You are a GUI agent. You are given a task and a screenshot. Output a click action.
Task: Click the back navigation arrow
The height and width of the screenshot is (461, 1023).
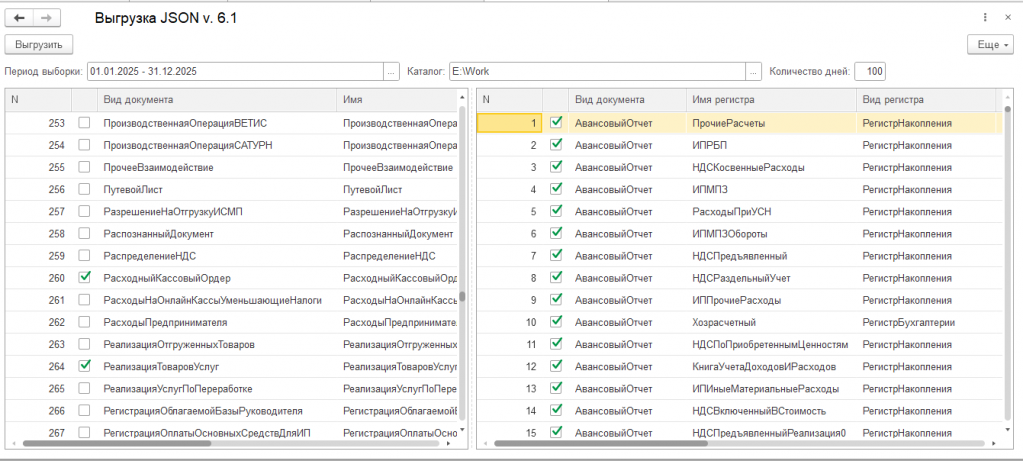tap(19, 18)
